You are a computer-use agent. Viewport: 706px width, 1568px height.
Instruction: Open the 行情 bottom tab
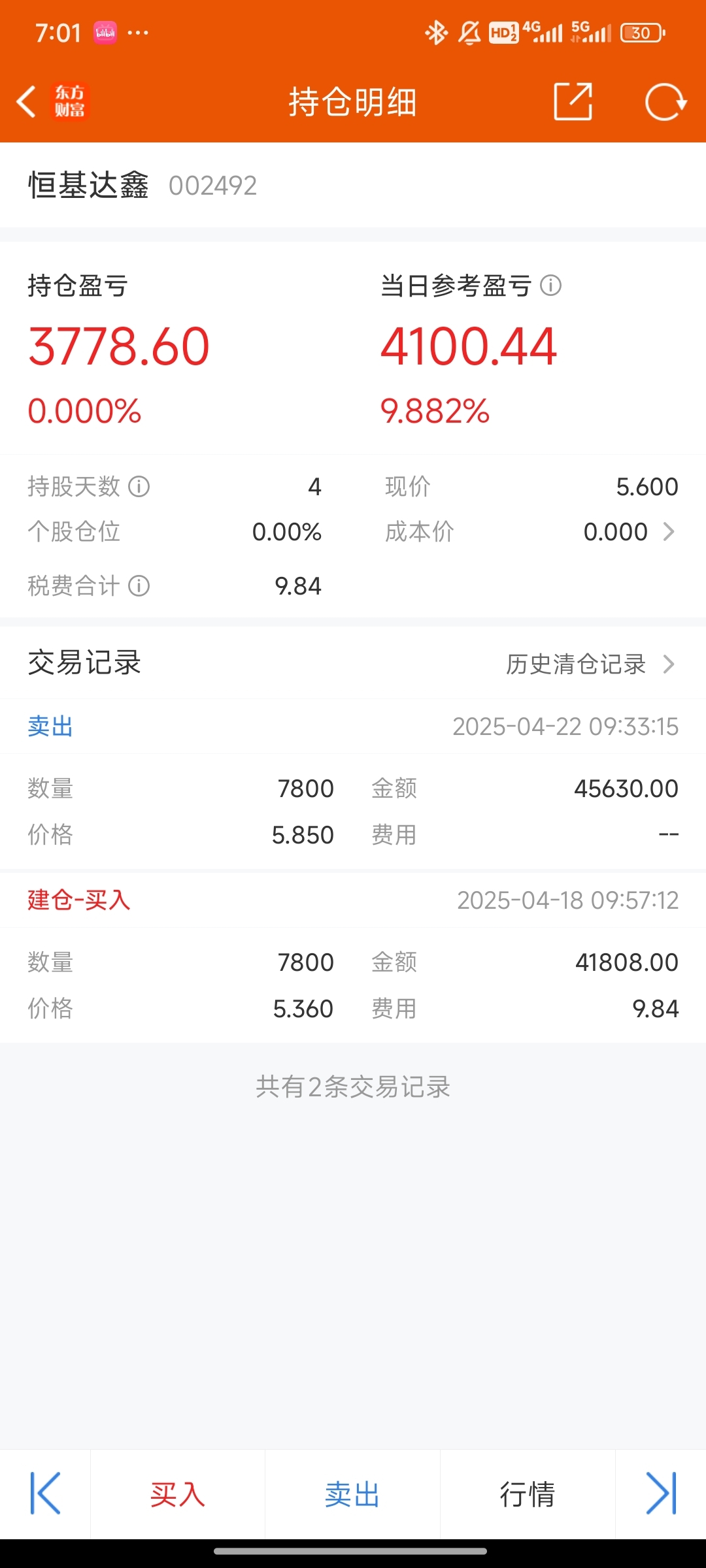click(x=528, y=1494)
